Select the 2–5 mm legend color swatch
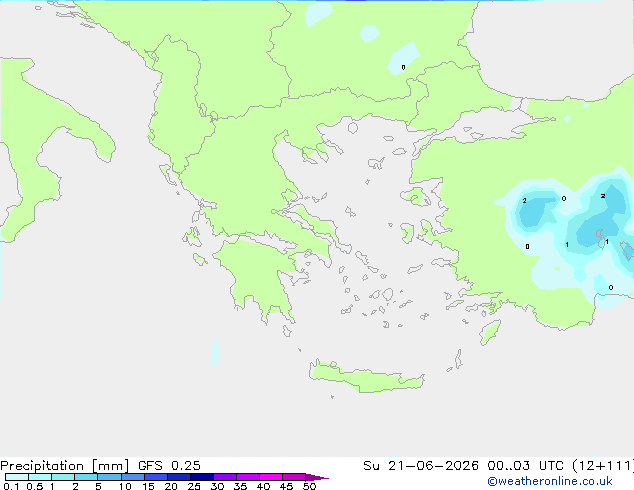Screen dimensions: 634x490 (x=86, y=477)
